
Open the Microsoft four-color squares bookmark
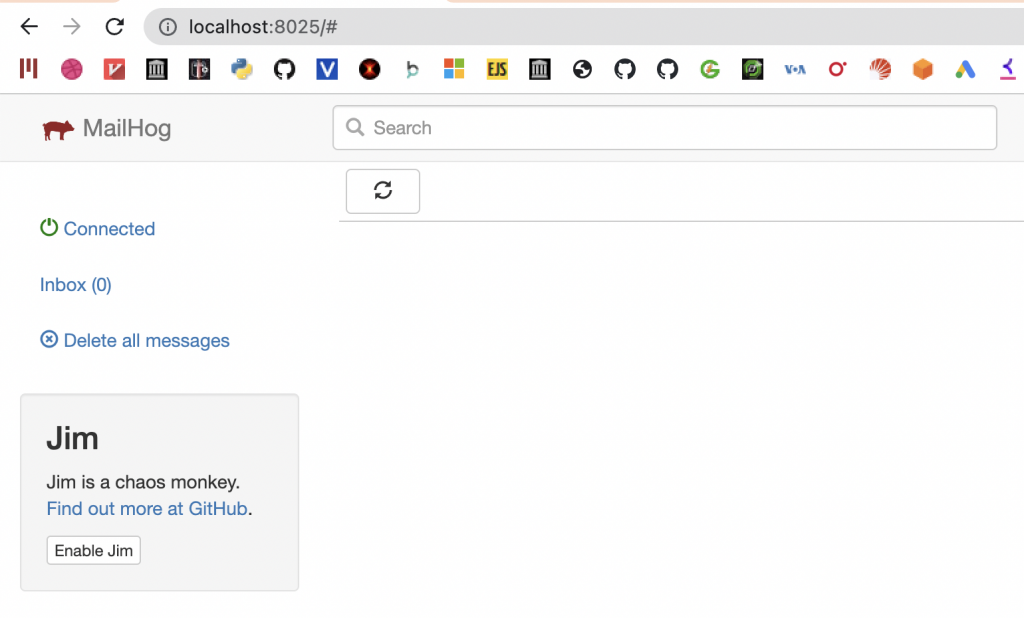(x=455, y=69)
